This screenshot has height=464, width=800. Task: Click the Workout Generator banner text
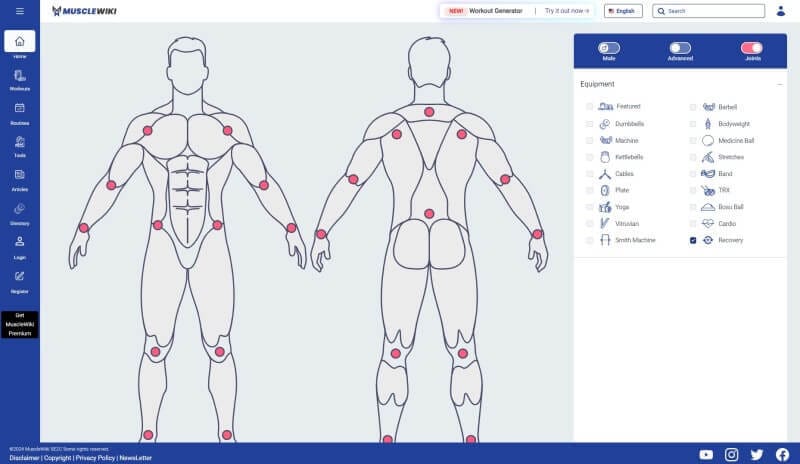pyautogui.click(x=495, y=11)
